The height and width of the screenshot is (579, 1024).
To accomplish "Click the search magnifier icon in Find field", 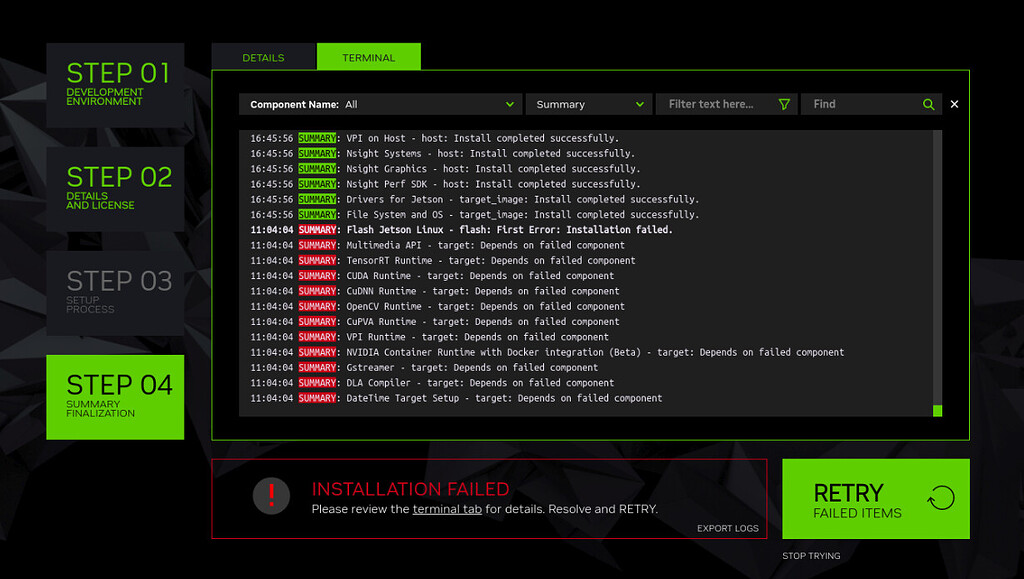I will click(x=928, y=103).
